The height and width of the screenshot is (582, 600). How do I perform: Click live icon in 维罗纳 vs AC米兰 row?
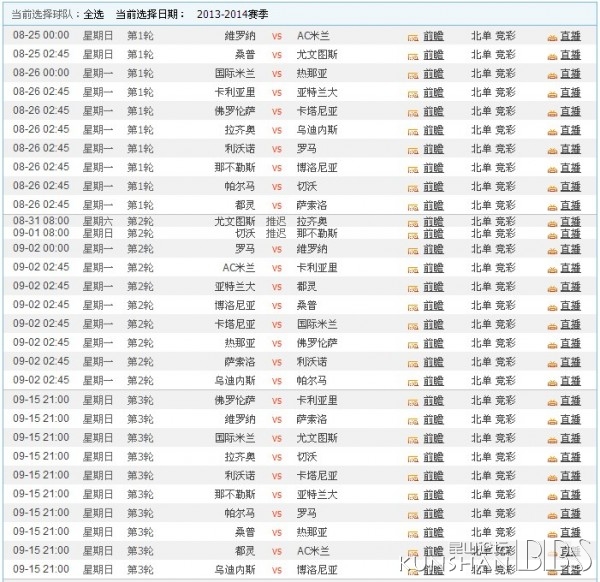[552, 37]
